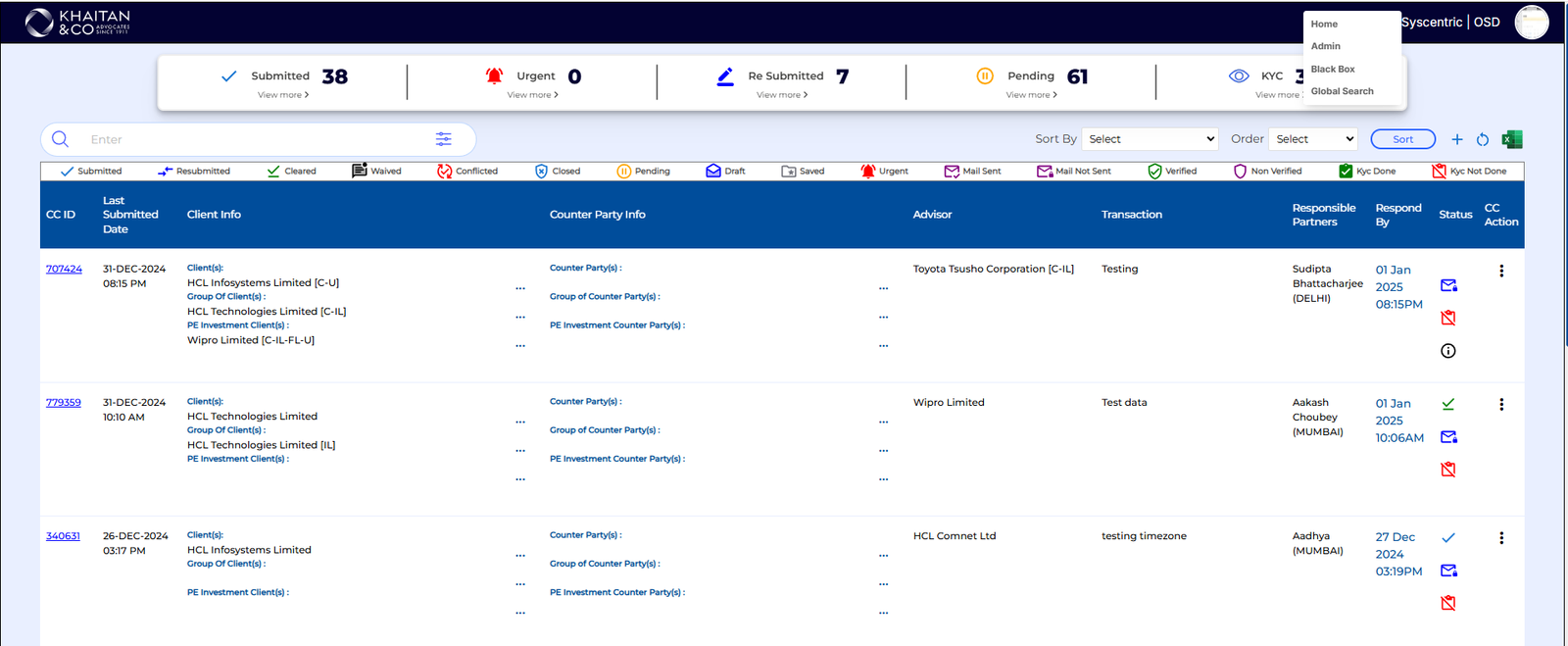Open CC Action menu for row 707424

[x=1501, y=271]
